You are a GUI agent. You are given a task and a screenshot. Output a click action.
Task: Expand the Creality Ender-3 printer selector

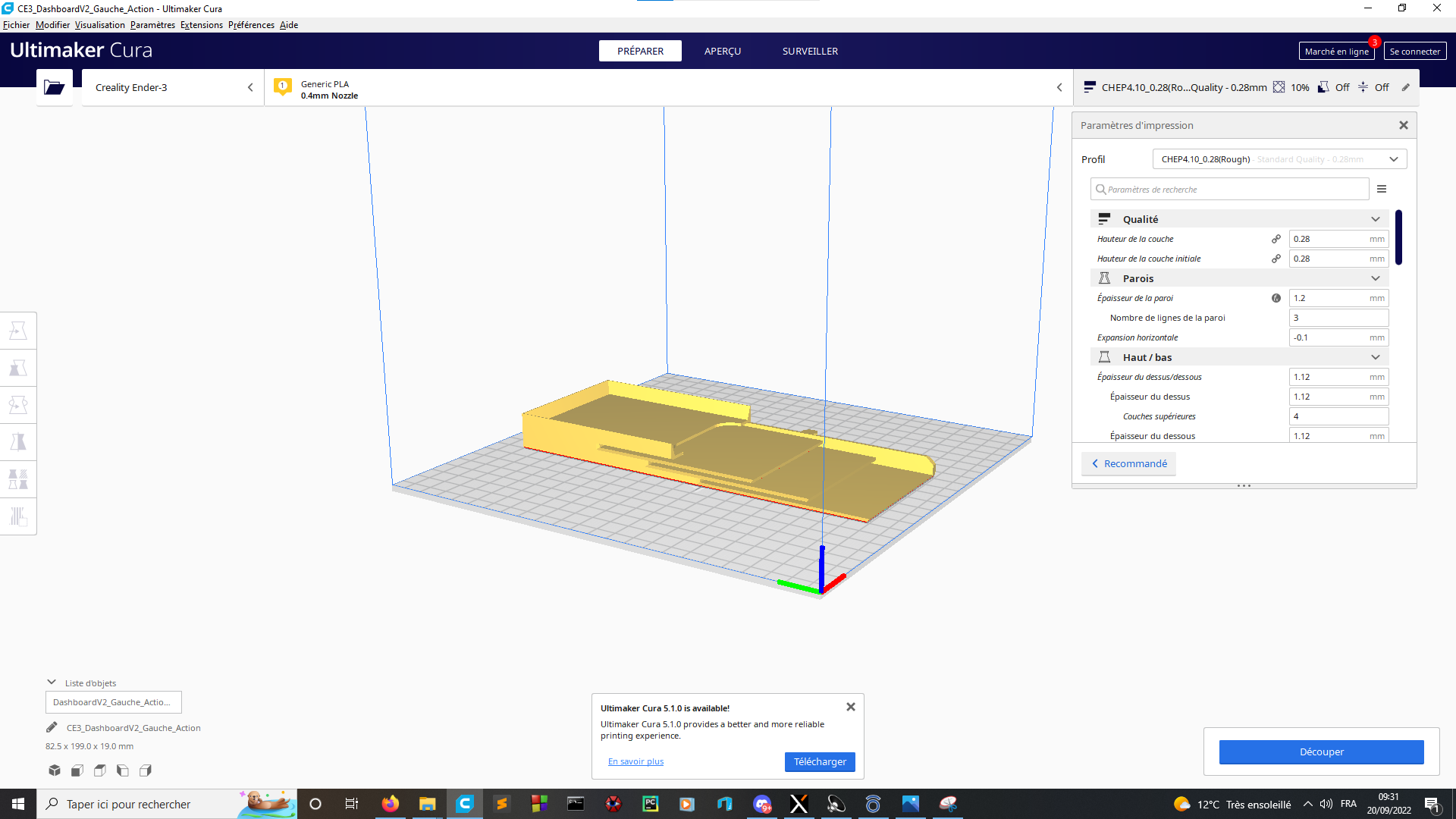(173, 87)
